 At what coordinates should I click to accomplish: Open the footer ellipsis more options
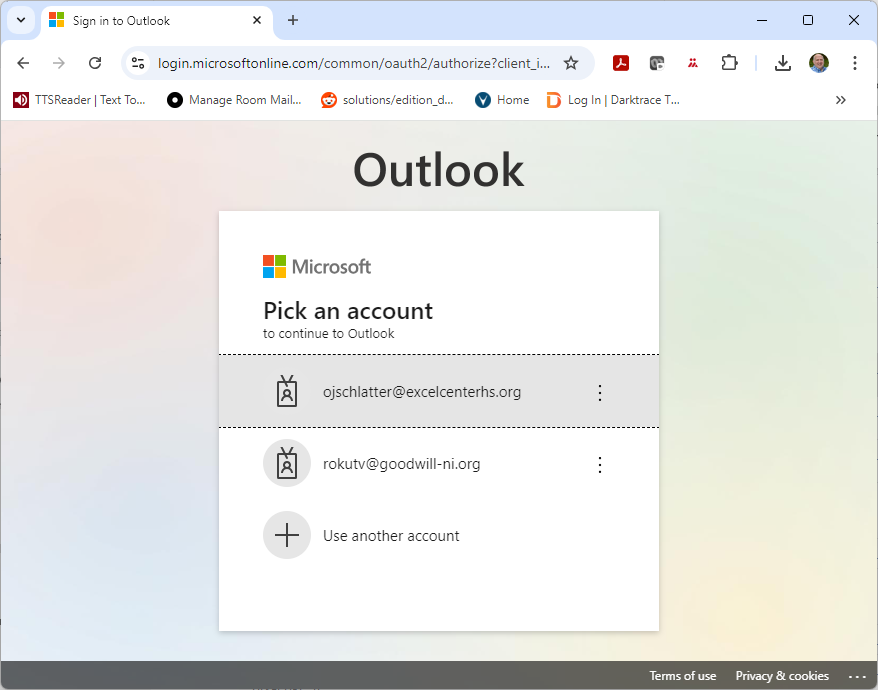[x=857, y=676]
